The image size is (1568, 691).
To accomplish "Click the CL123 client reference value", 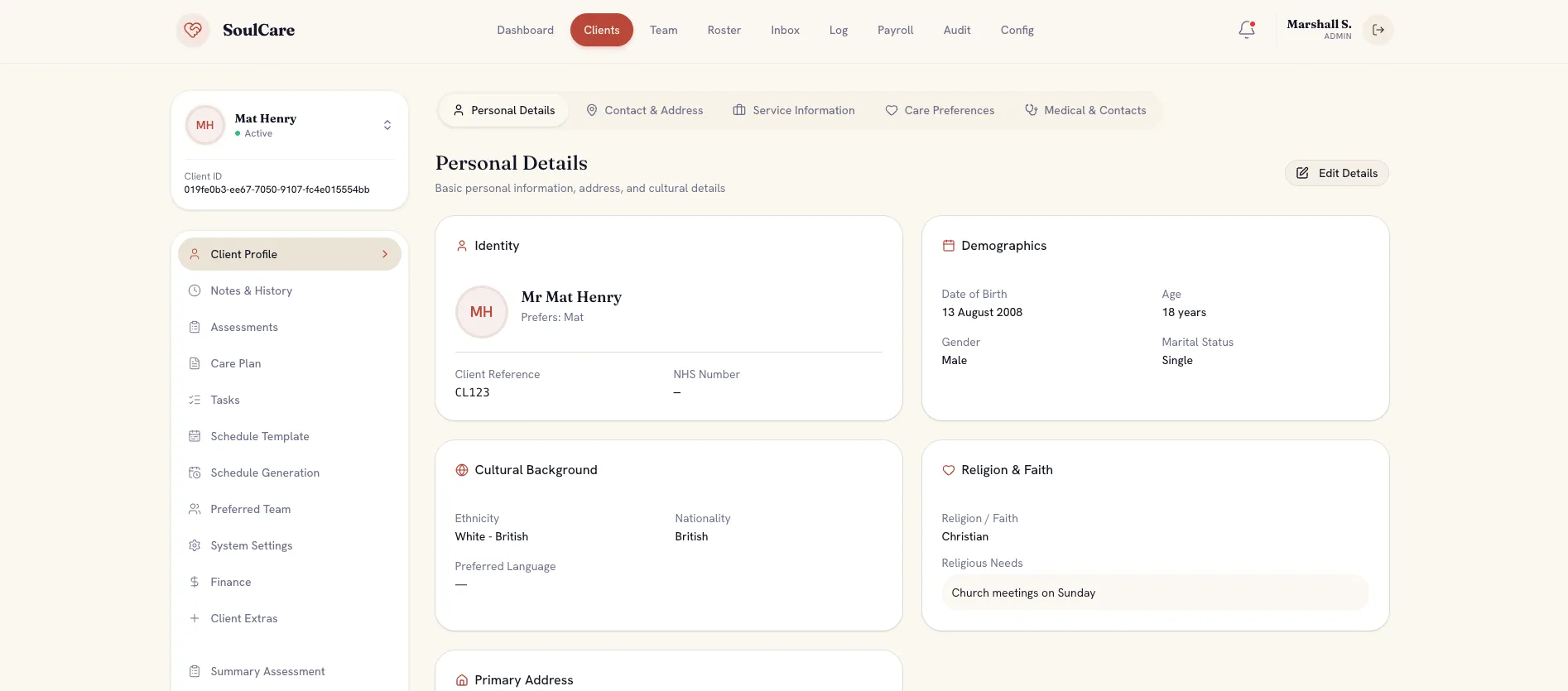I will pyautogui.click(x=472, y=392).
